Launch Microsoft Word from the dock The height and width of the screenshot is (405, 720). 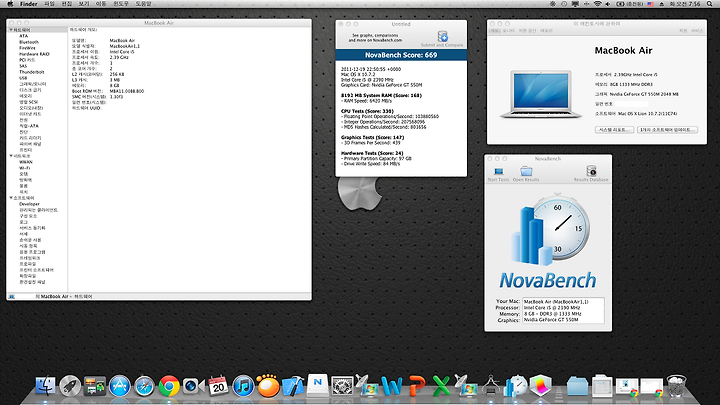pyautogui.click(x=392, y=386)
